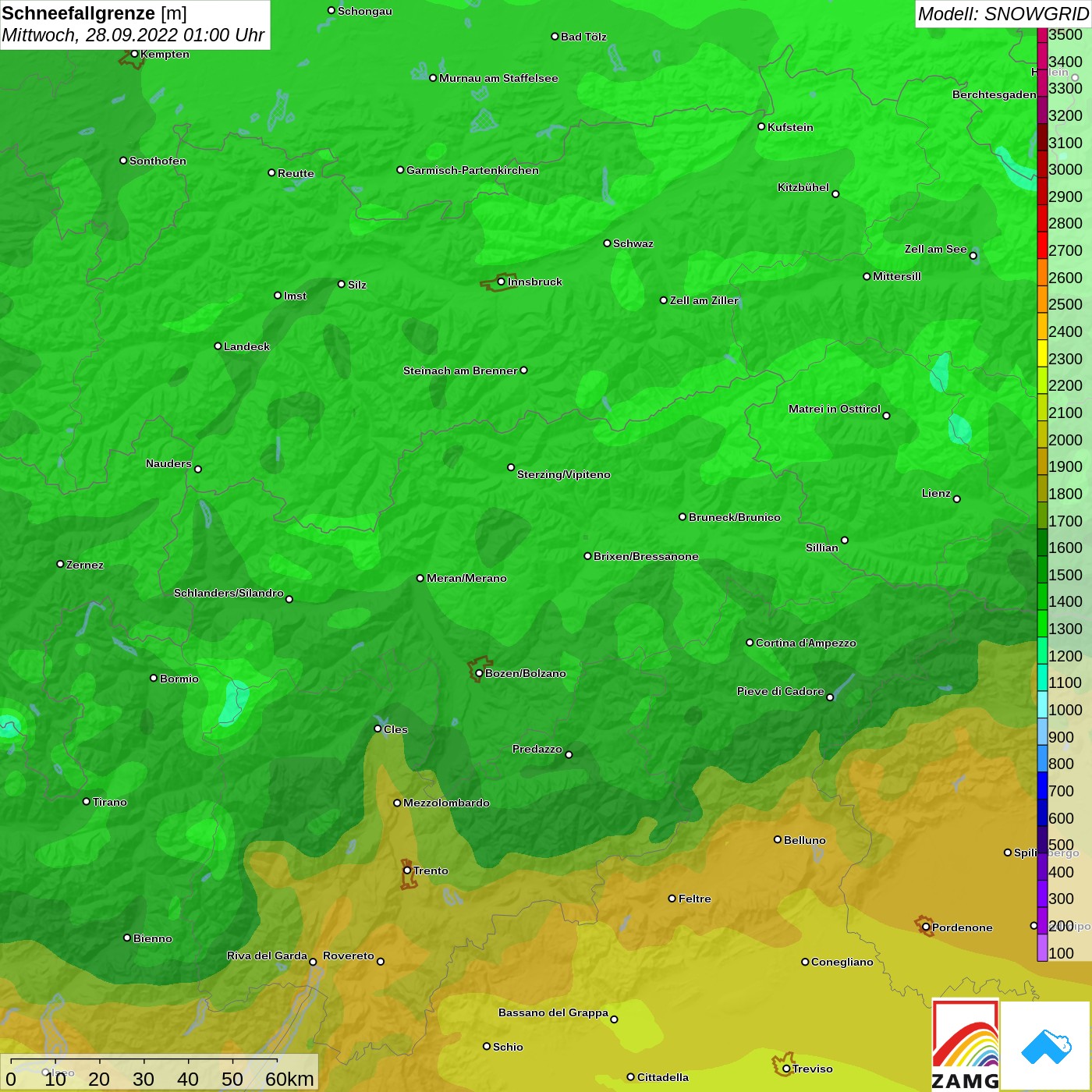The height and width of the screenshot is (1092, 1092).
Task: Click the Conegliano label
Action: tap(842, 962)
